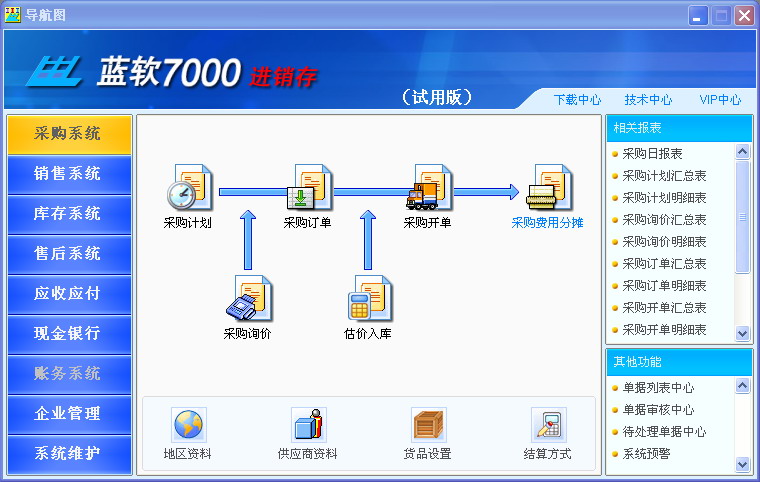Switch to 库存系统 module

coord(69,214)
